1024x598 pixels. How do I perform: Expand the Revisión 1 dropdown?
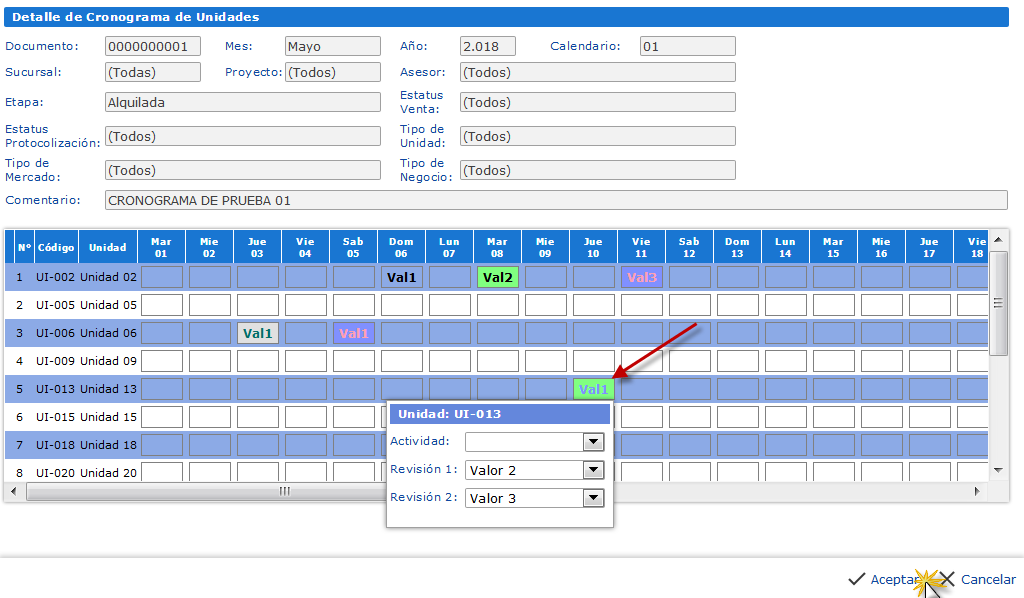point(593,470)
